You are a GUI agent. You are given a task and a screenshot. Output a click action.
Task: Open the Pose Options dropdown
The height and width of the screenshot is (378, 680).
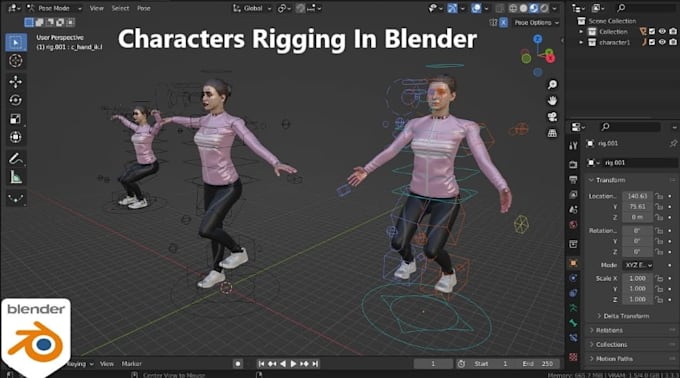(536, 23)
